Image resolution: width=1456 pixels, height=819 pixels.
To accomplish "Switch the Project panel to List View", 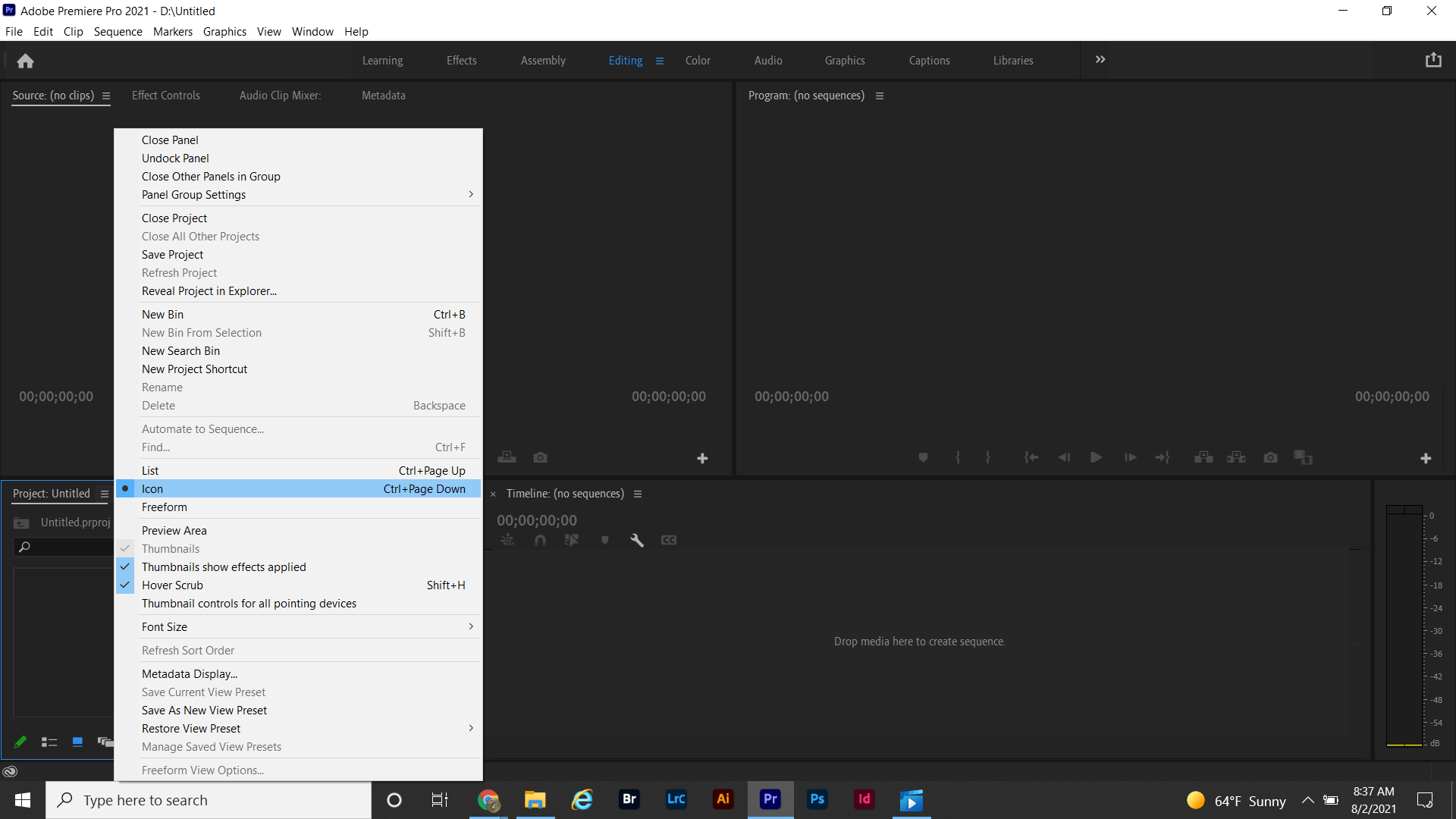I will [49, 742].
